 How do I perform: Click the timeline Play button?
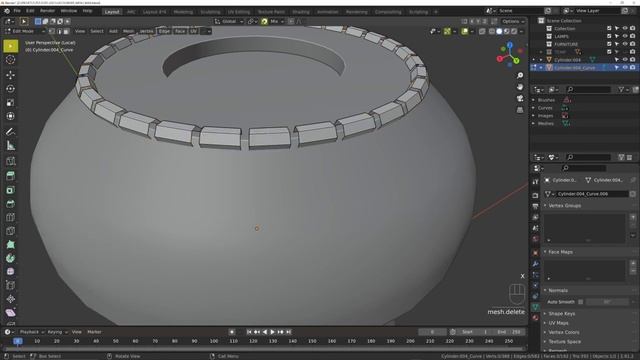tap(273, 332)
